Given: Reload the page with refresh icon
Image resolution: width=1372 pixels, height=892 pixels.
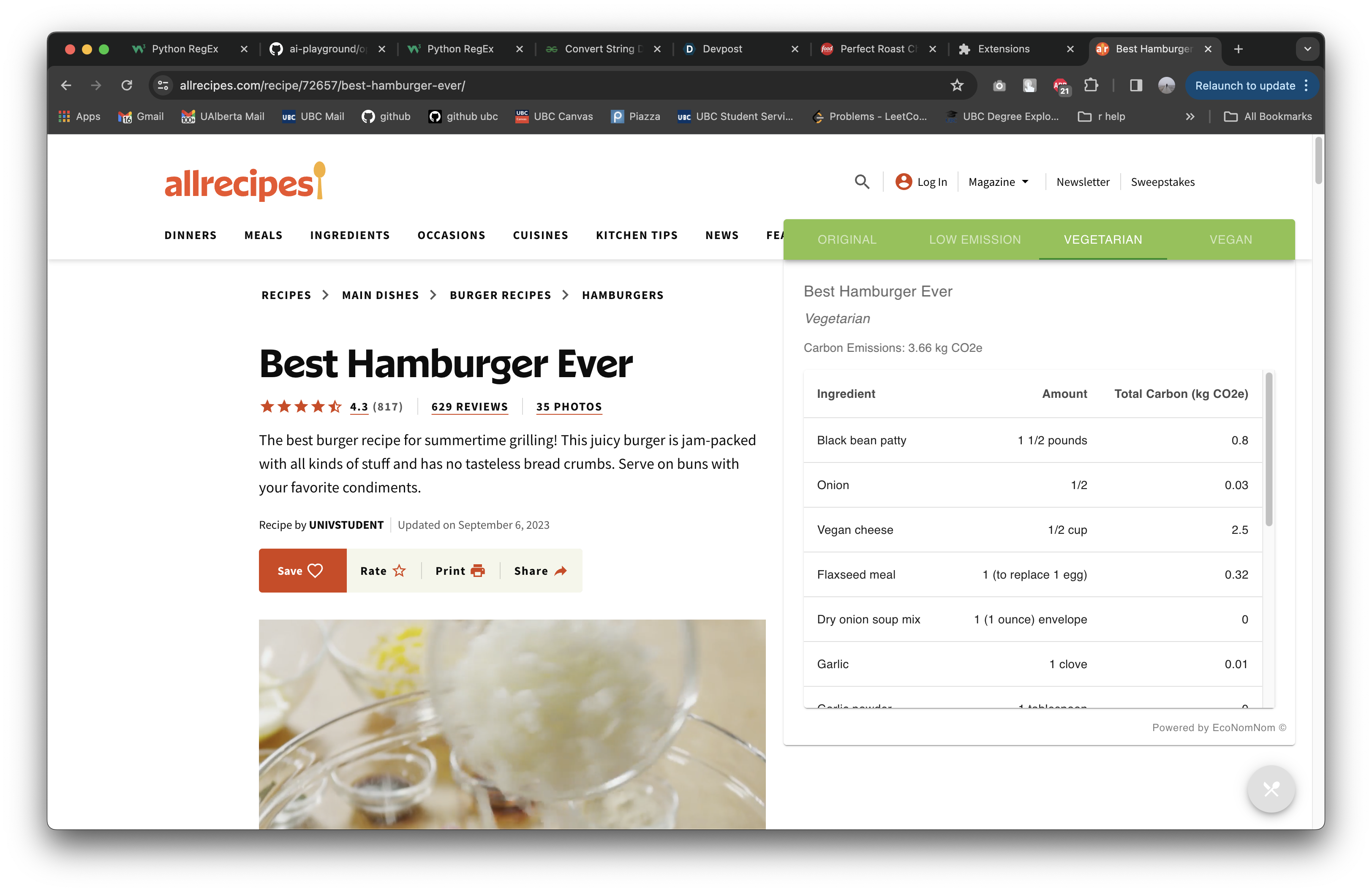Looking at the screenshot, I should tap(127, 85).
